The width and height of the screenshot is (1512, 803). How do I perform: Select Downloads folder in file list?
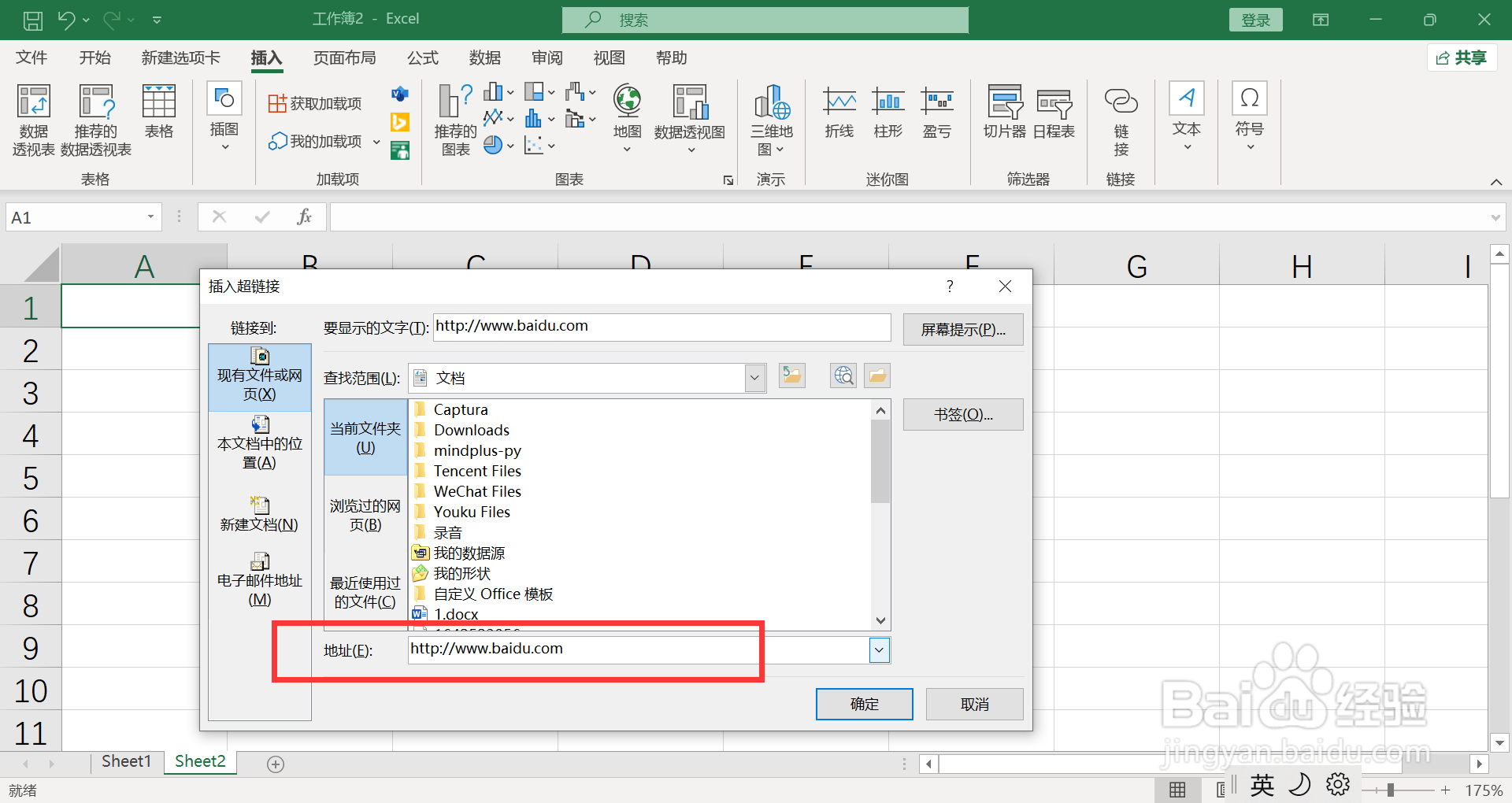click(471, 430)
